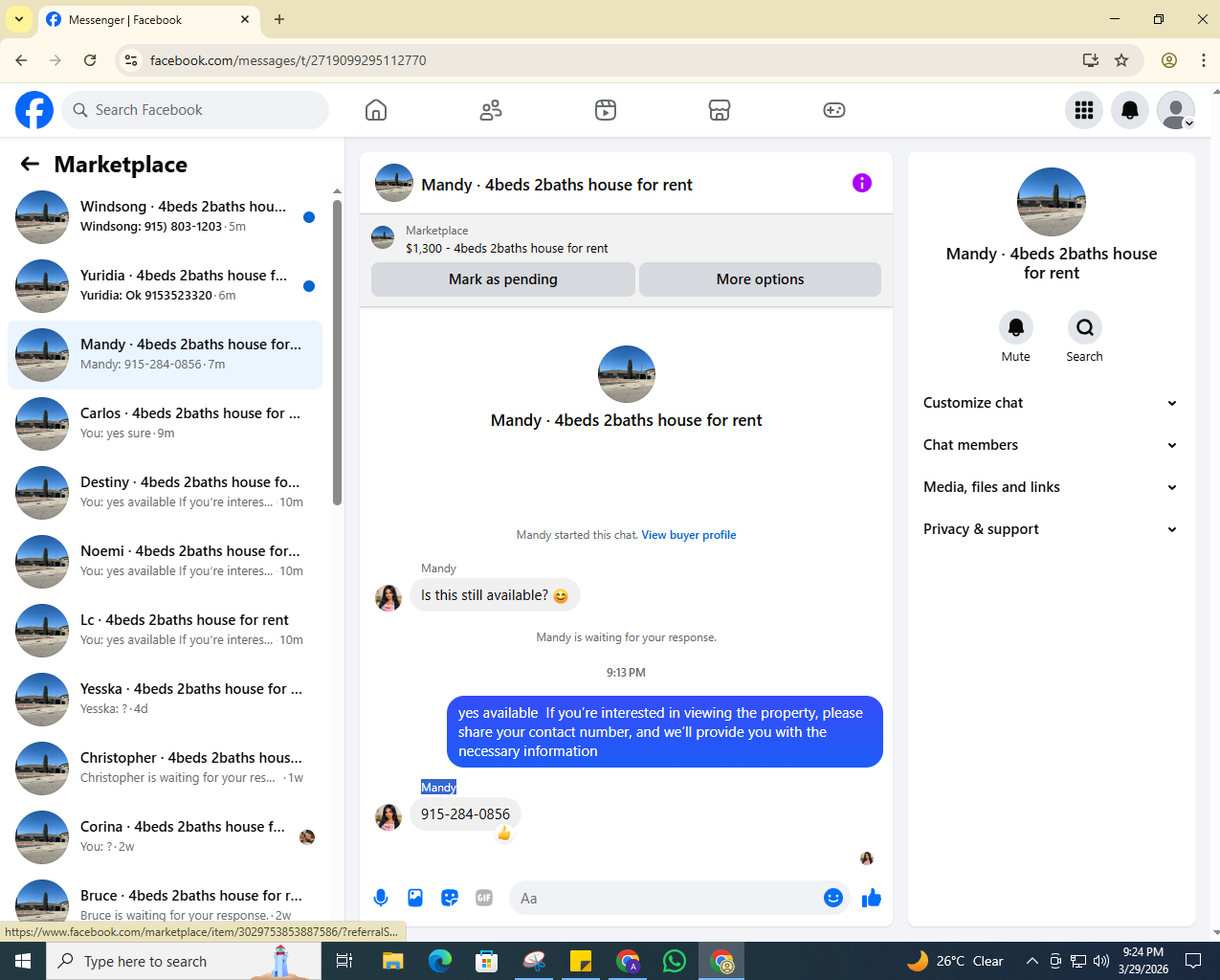The image size is (1220, 980).
Task: Open the notifications bell in header
Action: [1130, 110]
